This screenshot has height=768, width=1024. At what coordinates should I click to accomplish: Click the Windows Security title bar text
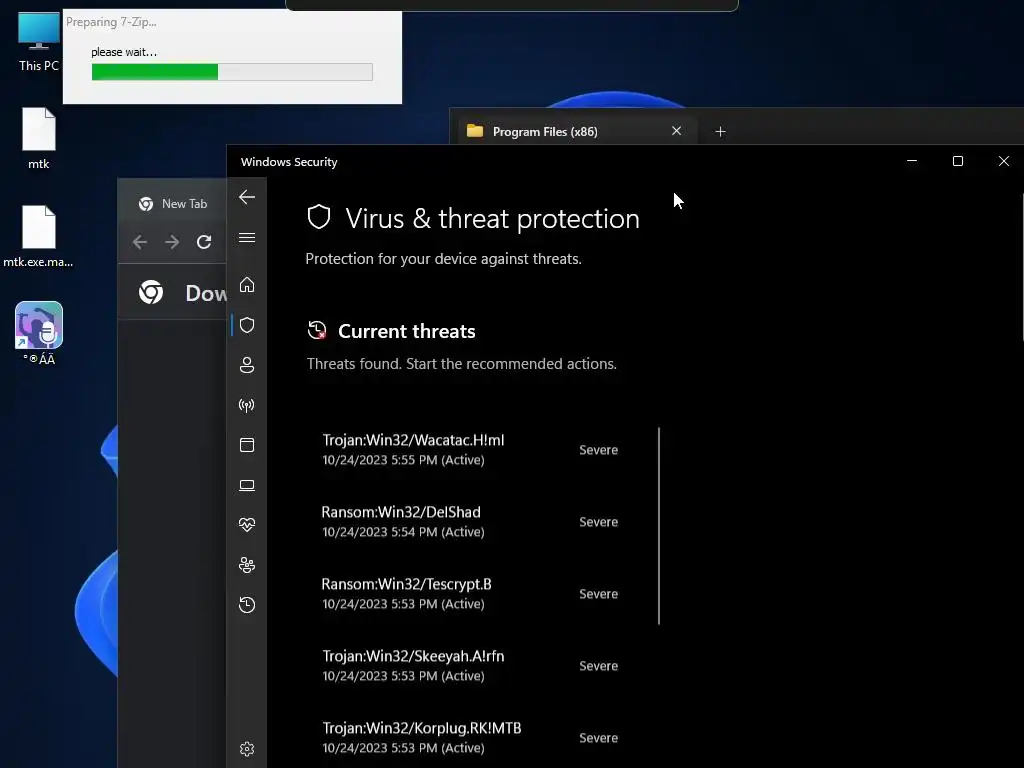pos(289,162)
